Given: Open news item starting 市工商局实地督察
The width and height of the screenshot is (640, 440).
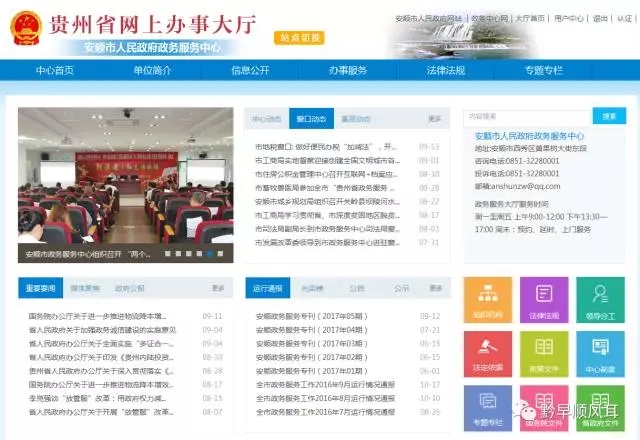Looking at the screenshot, I should [x=327, y=160].
